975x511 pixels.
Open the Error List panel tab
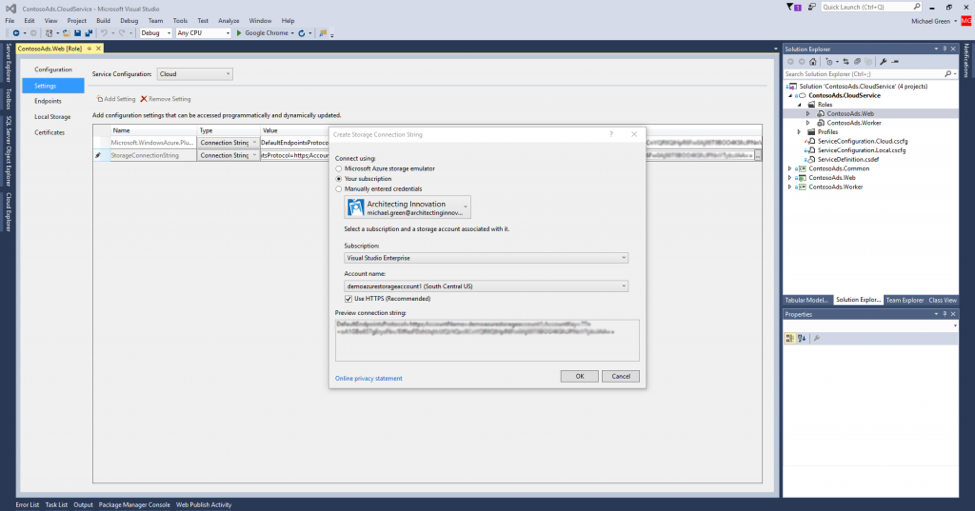pos(27,505)
